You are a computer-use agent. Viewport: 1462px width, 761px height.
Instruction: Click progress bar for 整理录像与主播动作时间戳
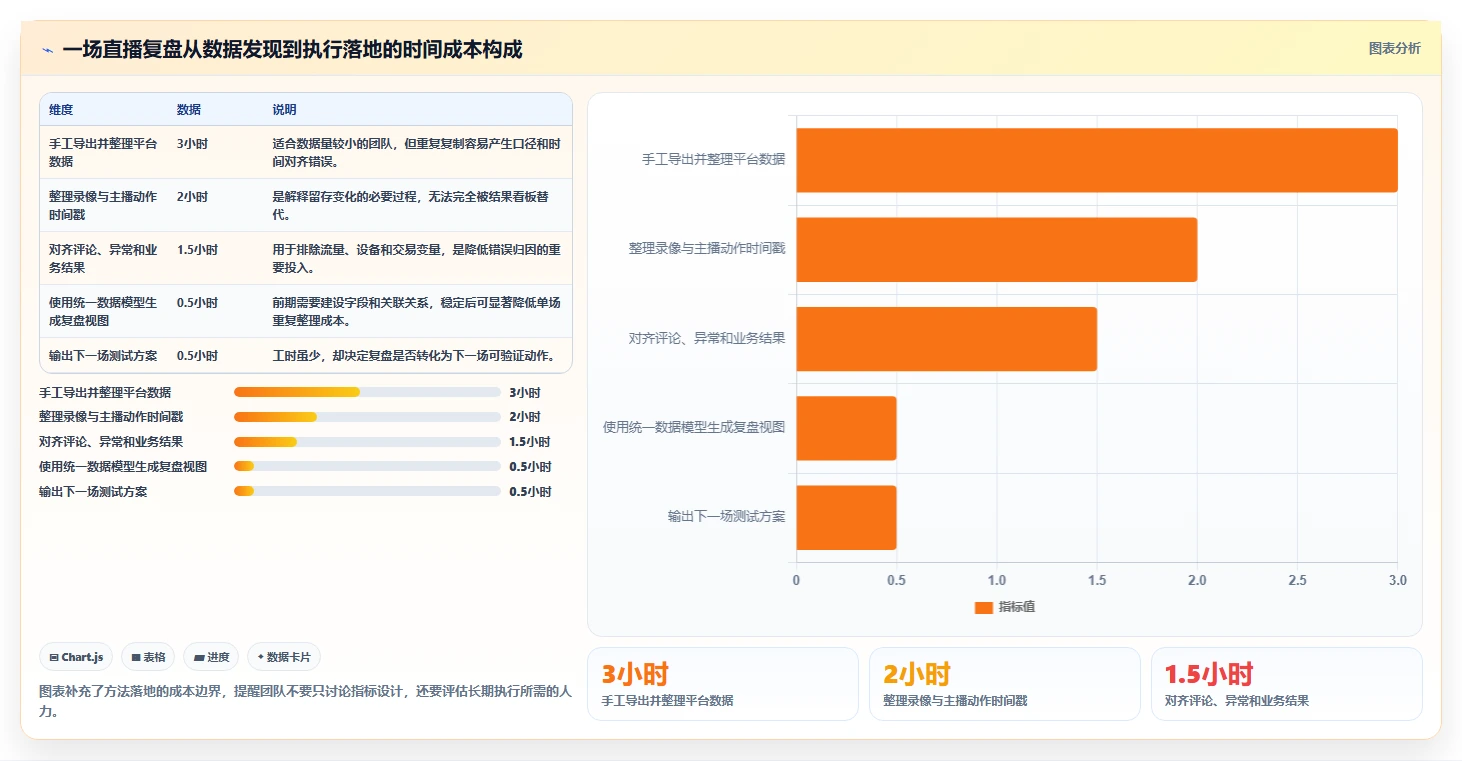[x=367, y=417]
